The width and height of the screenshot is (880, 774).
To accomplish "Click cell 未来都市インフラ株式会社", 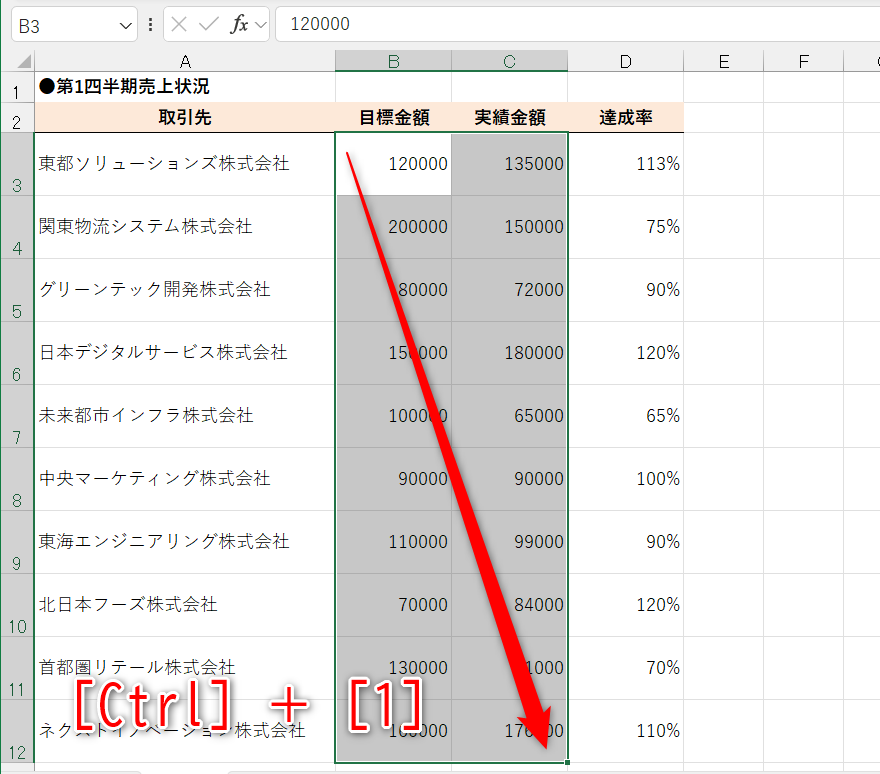I will coord(185,416).
